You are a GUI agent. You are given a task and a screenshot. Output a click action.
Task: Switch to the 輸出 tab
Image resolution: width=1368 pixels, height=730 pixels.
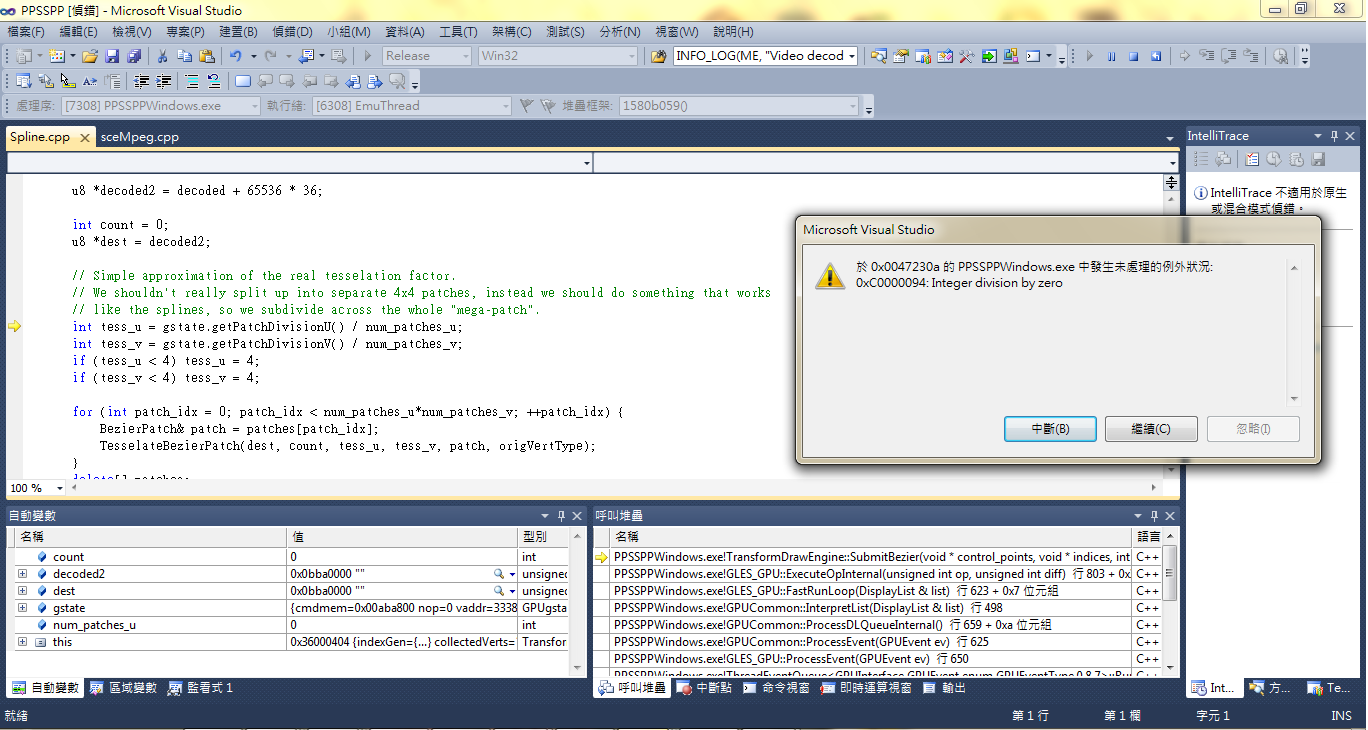[x=945, y=688]
